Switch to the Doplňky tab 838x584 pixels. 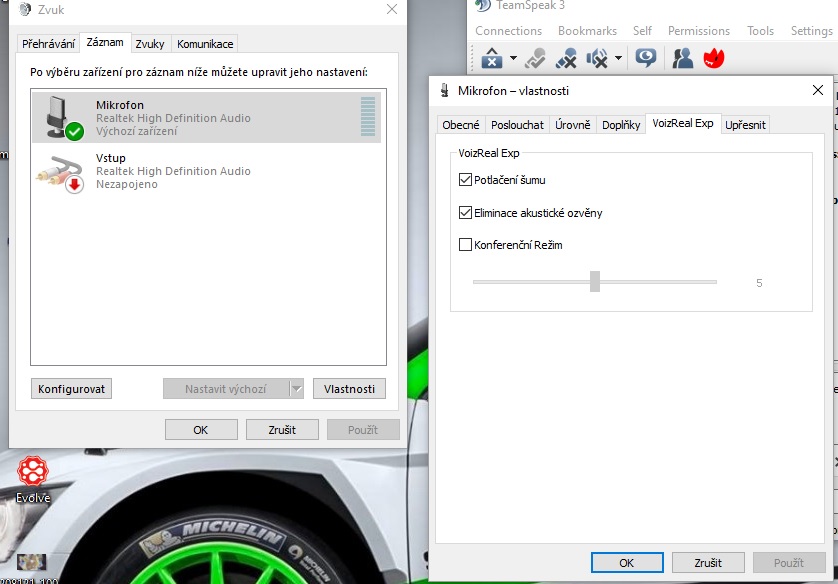[621, 124]
